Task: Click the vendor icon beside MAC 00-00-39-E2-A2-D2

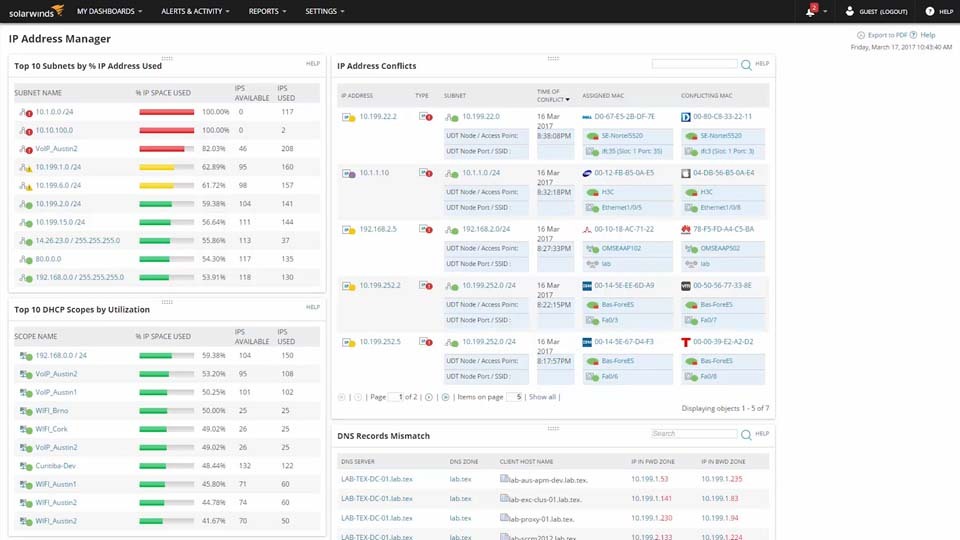Action: click(686, 342)
